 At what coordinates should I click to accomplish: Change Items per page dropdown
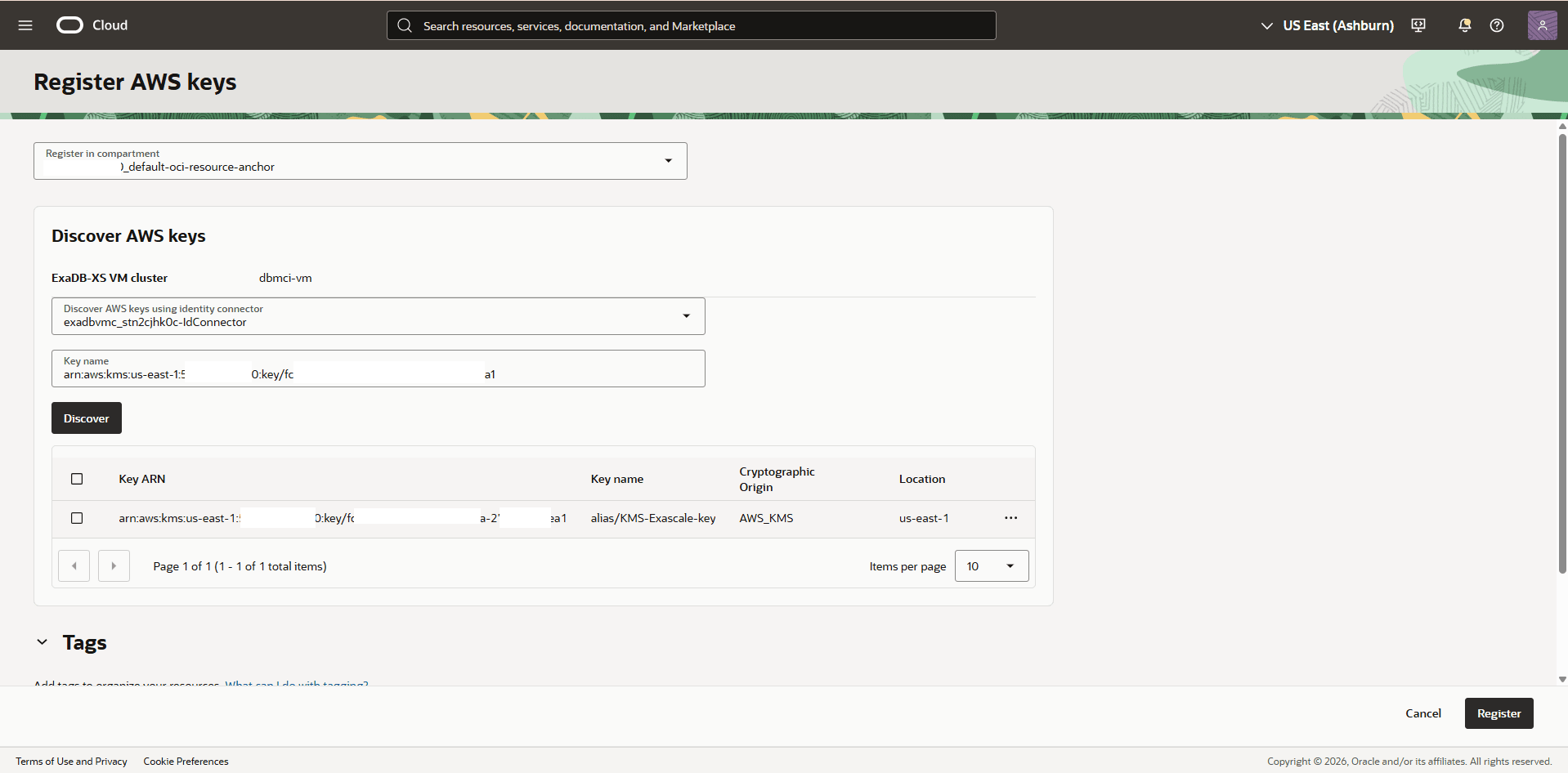point(992,566)
